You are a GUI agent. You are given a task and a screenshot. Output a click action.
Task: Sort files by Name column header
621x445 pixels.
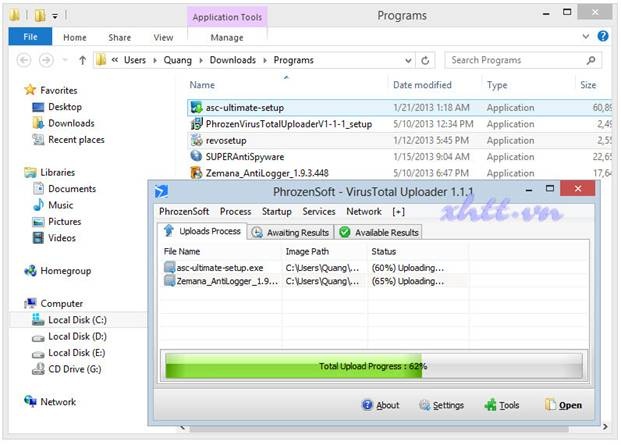(202, 85)
